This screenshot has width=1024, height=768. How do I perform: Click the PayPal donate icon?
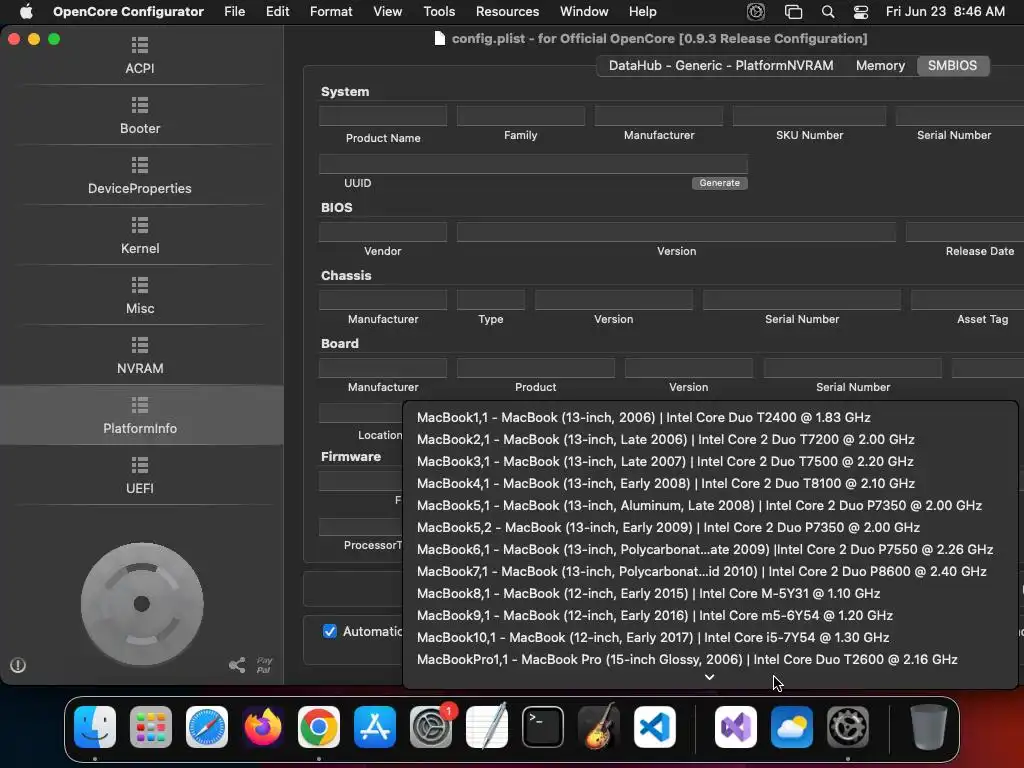click(x=264, y=665)
